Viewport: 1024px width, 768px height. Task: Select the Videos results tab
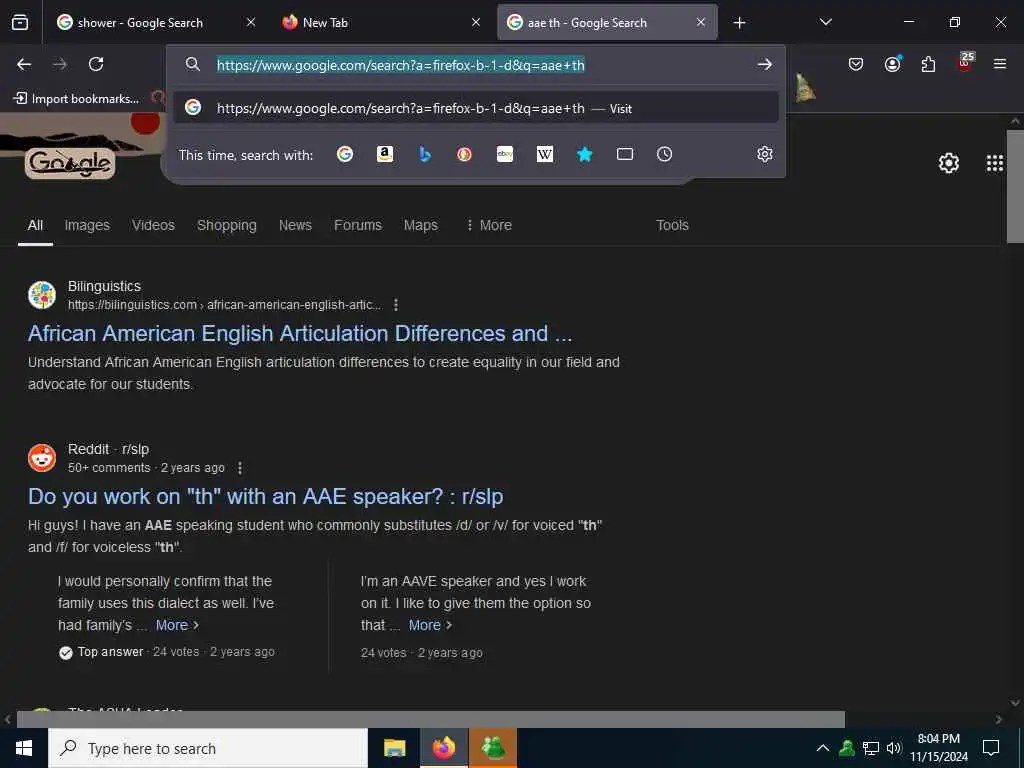[x=153, y=225]
